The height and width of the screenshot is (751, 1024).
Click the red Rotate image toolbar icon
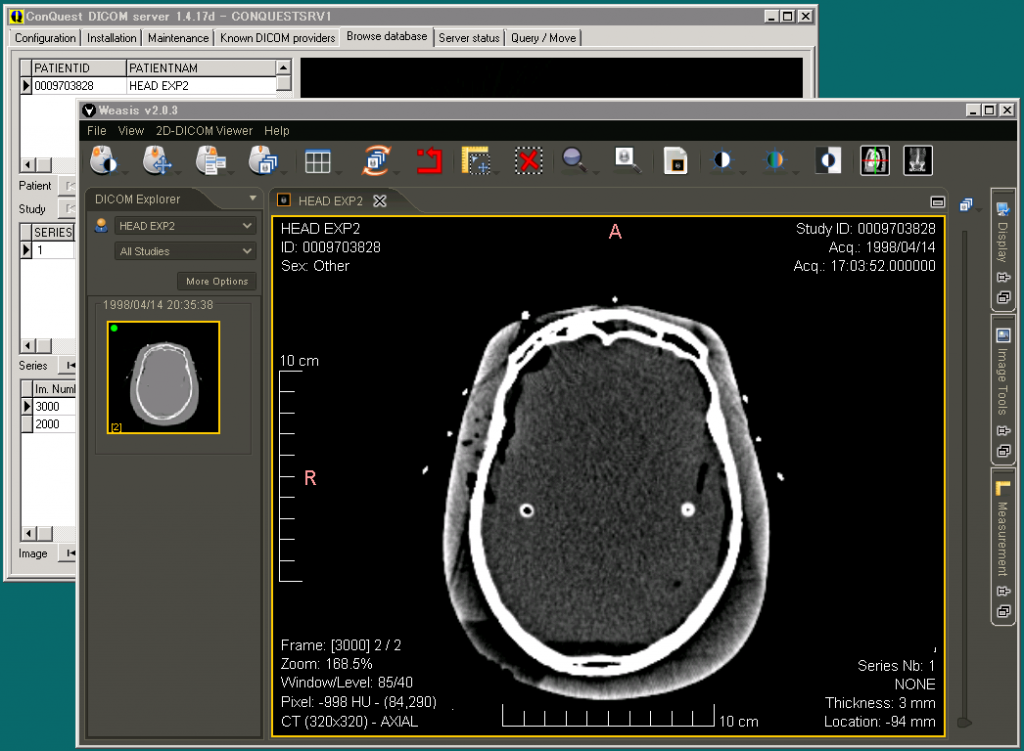429,160
